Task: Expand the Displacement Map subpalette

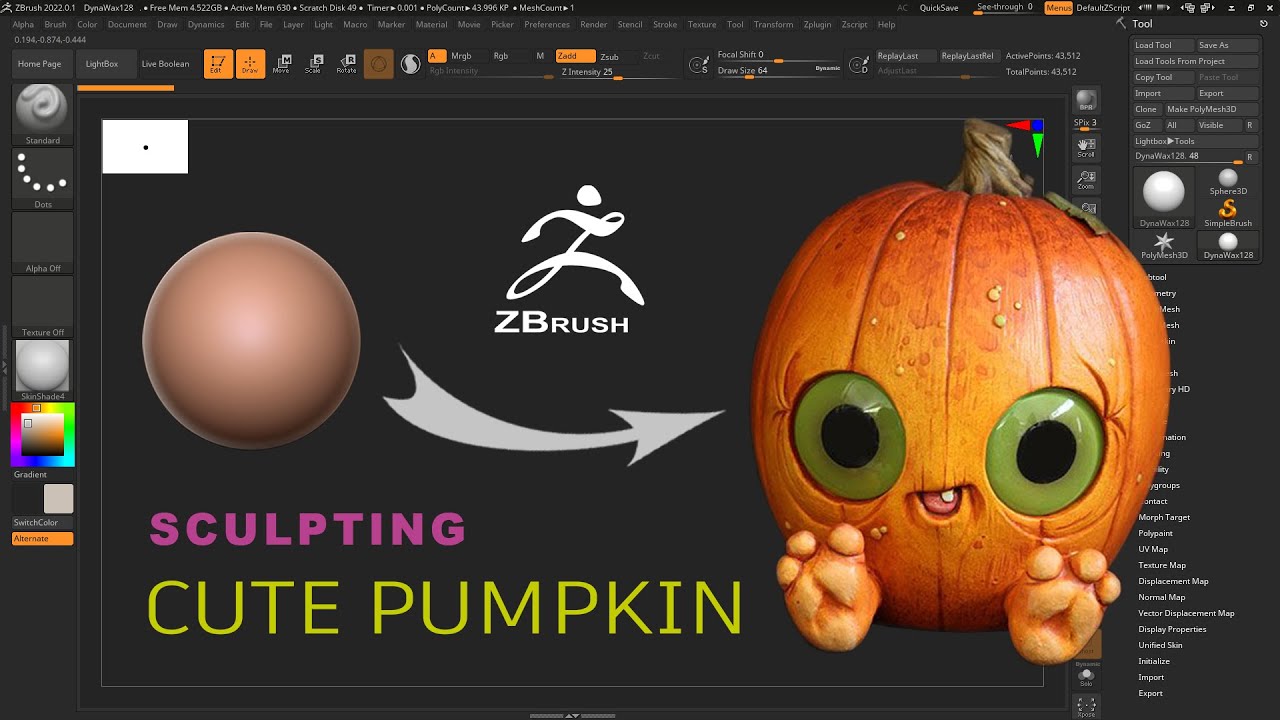Action: (x=1173, y=581)
